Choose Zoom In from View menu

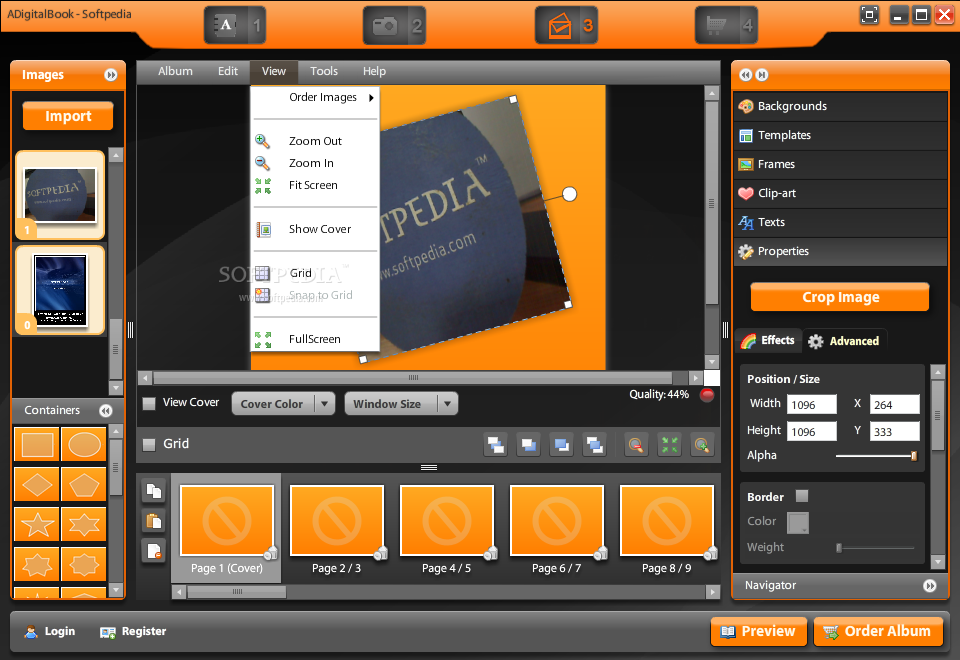pyautogui.click(x=316, y=163)
